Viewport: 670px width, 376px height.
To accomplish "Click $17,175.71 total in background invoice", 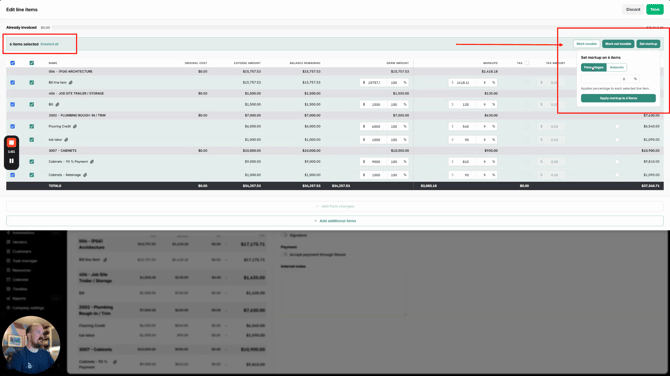I will tap(253, 244).
